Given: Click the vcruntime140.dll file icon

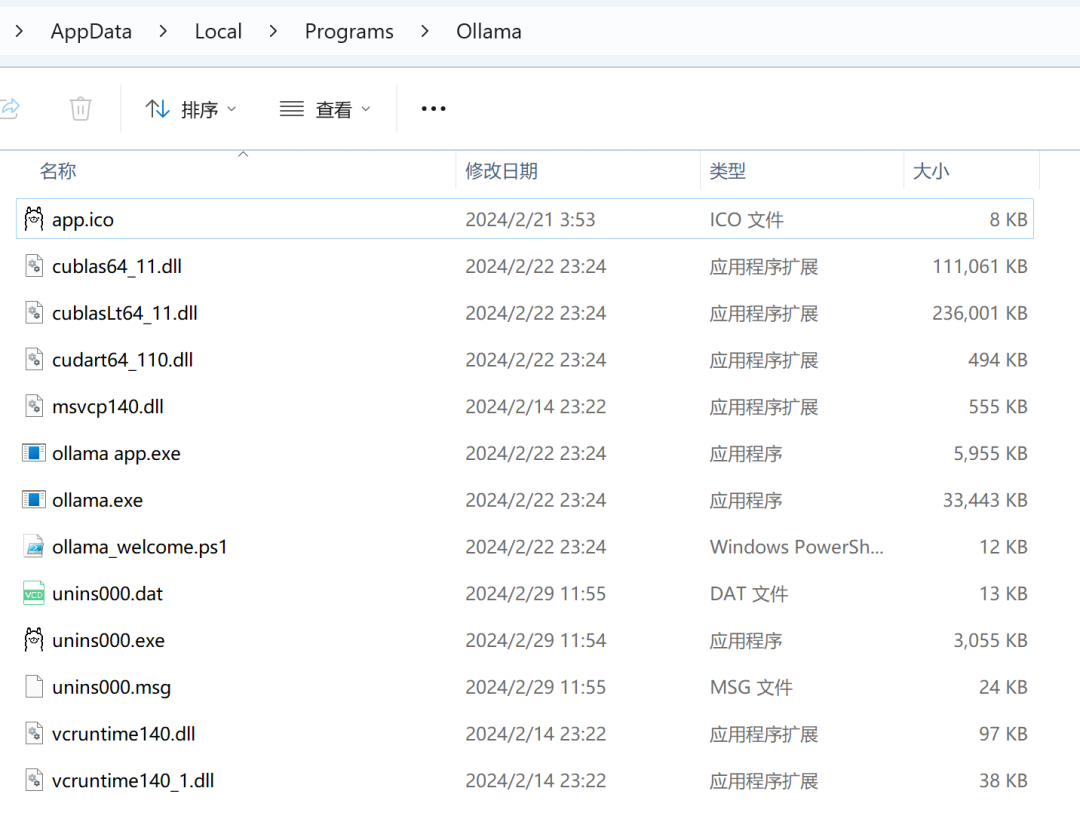Looking at the screenshot, I should (x=34, y=734).
